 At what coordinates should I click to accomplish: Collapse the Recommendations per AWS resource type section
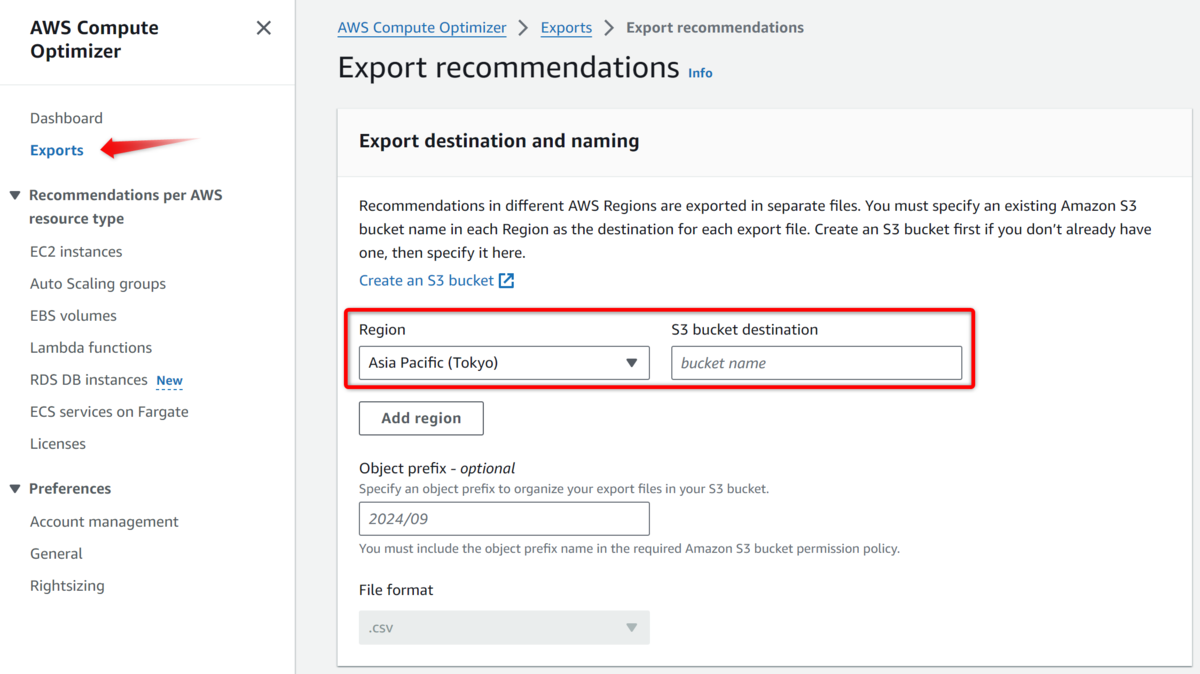(x=15, y=195)
